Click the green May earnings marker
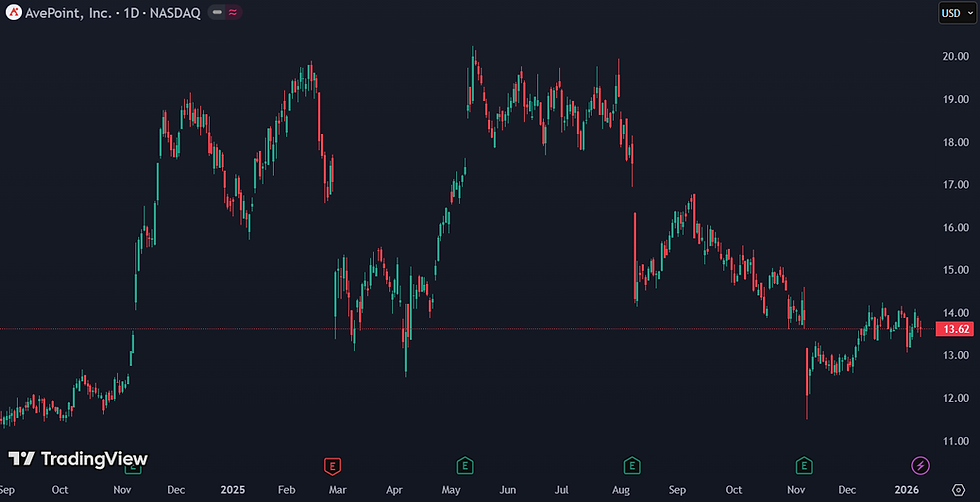The height and width of the screenshot is (502, 980). tap(464, 466)
